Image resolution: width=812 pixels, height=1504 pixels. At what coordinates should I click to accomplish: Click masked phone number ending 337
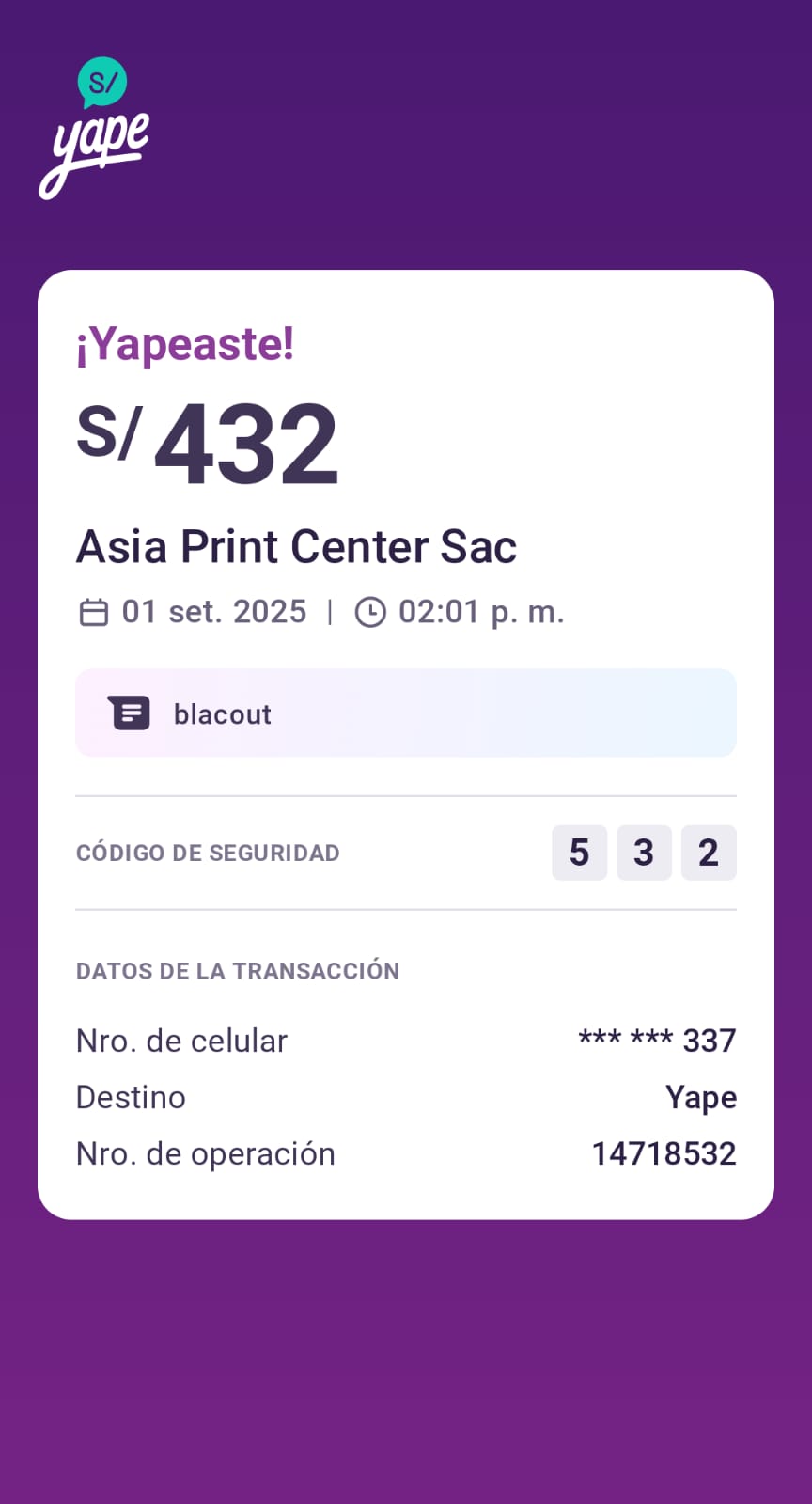click(657, 1041)
